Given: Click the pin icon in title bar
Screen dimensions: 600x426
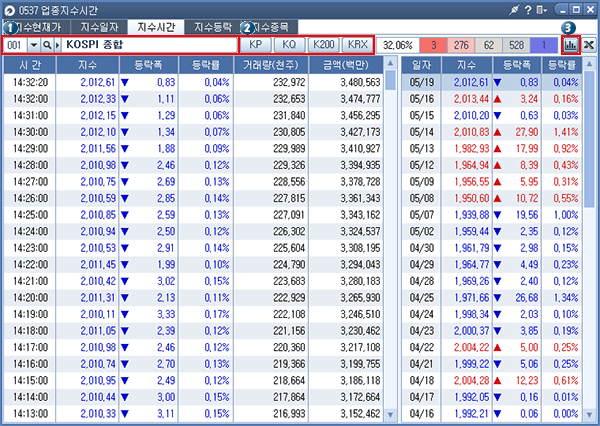Looking at the screenshot, I should coord(514,9).
